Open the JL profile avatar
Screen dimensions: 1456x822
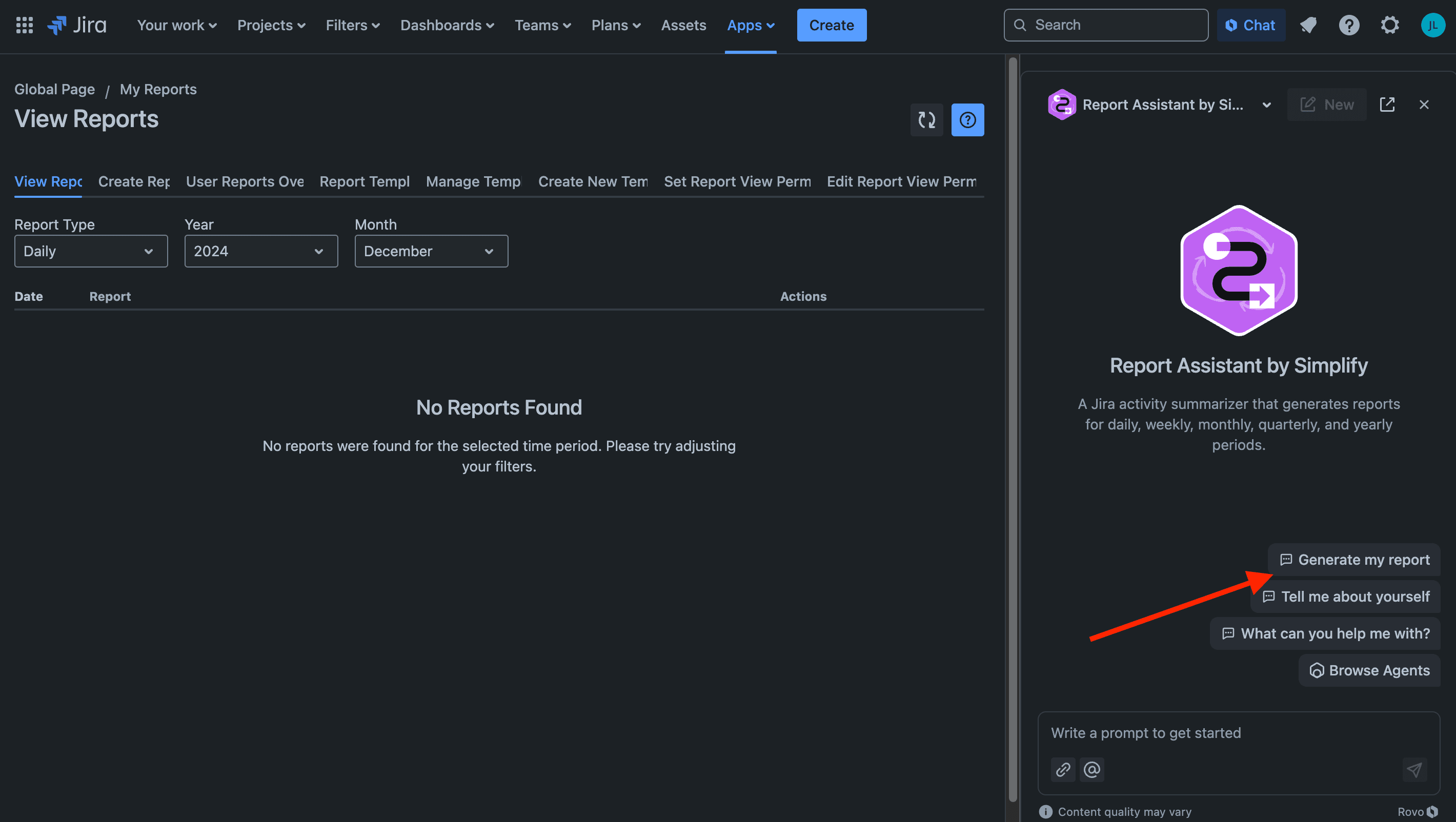tap(1432, 25)
